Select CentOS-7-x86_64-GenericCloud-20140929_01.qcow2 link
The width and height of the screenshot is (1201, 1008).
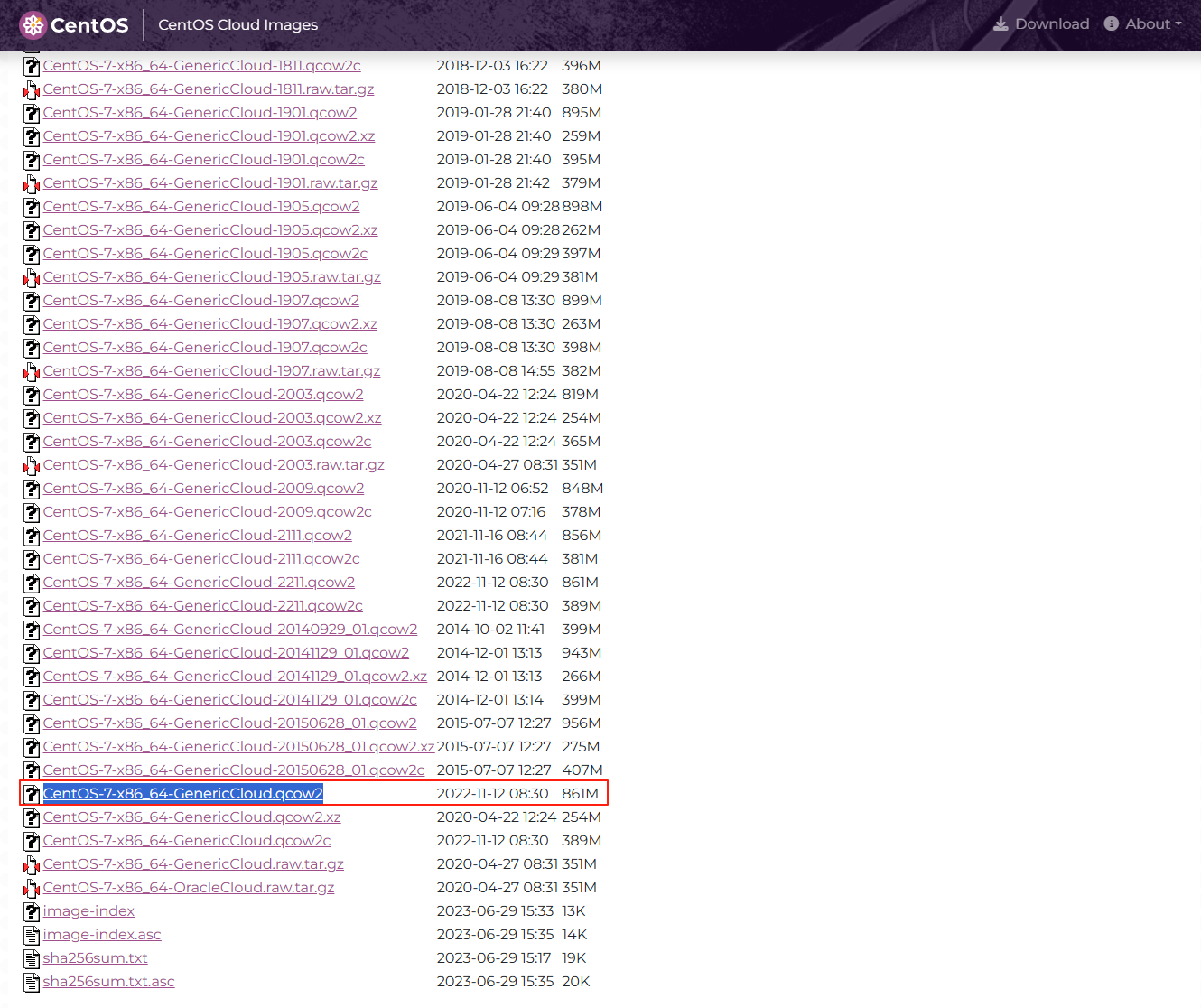230,630
